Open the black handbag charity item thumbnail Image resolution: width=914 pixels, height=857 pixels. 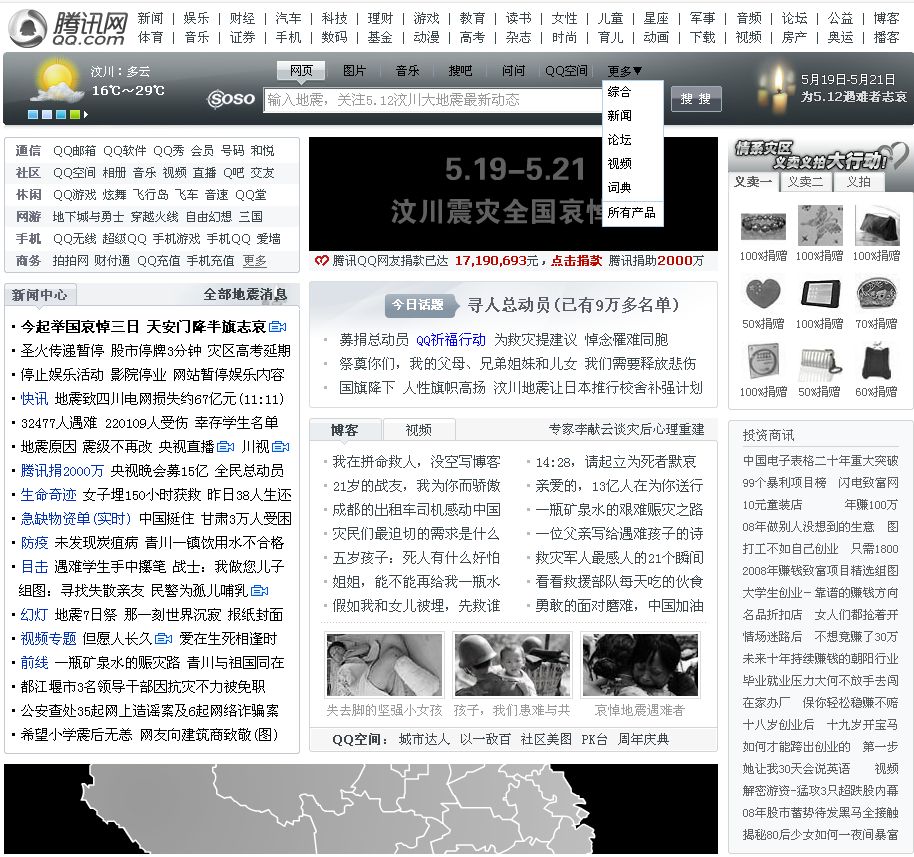pos(877,226)
